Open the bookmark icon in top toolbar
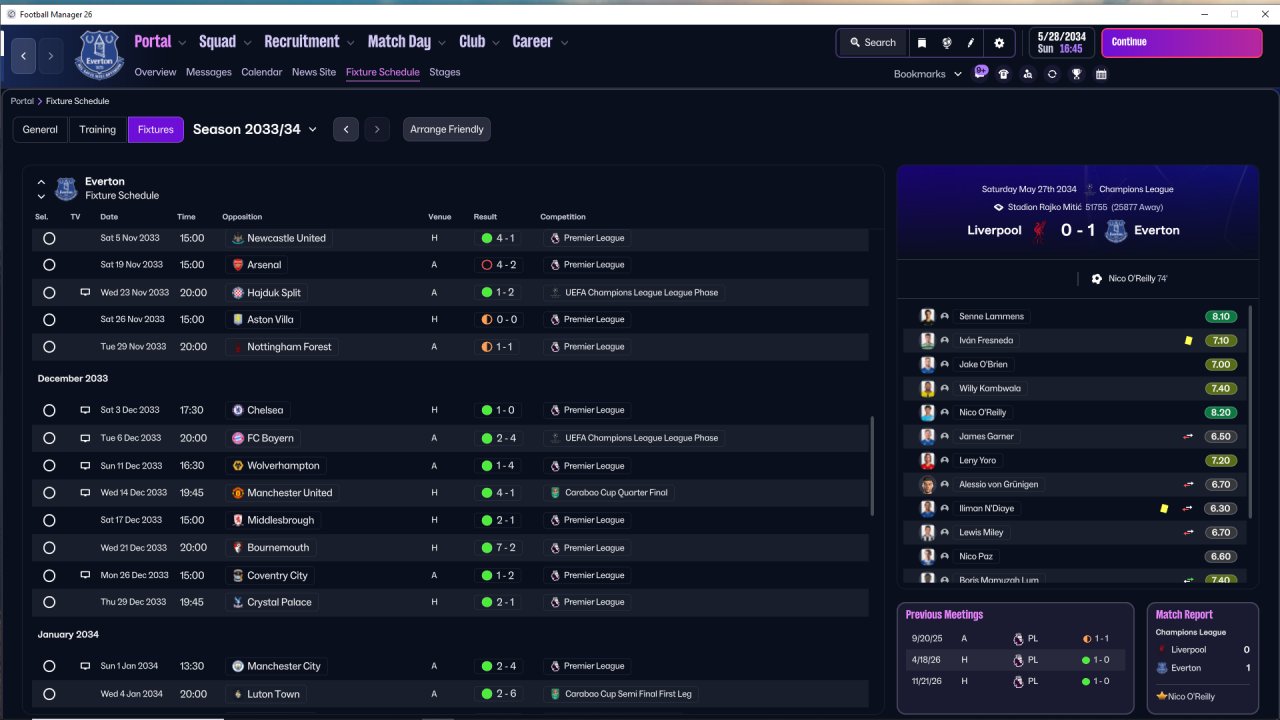1280x720 pixels. (x=922, y=43)
